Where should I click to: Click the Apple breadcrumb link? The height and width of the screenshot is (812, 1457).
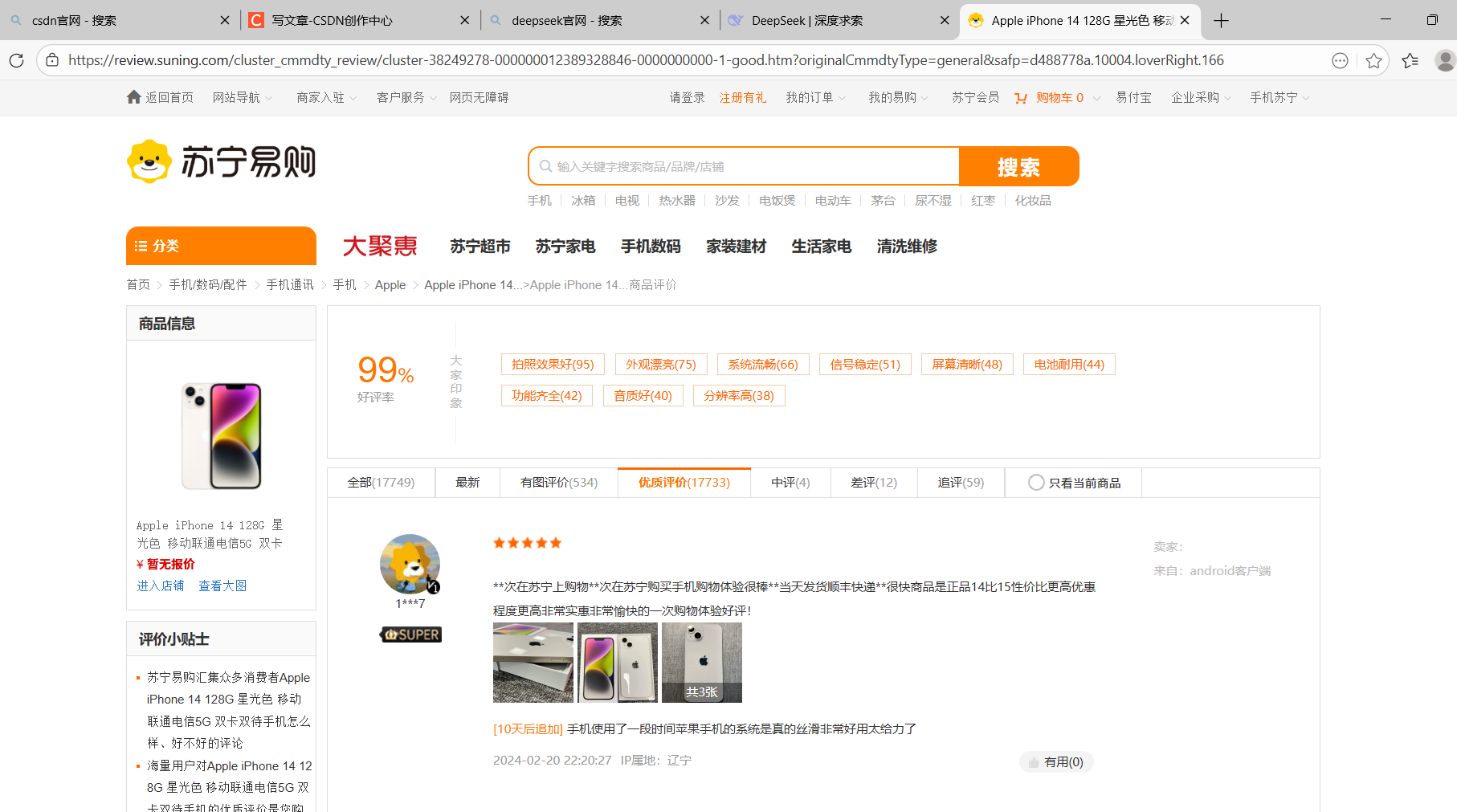(x=390, y=285)
